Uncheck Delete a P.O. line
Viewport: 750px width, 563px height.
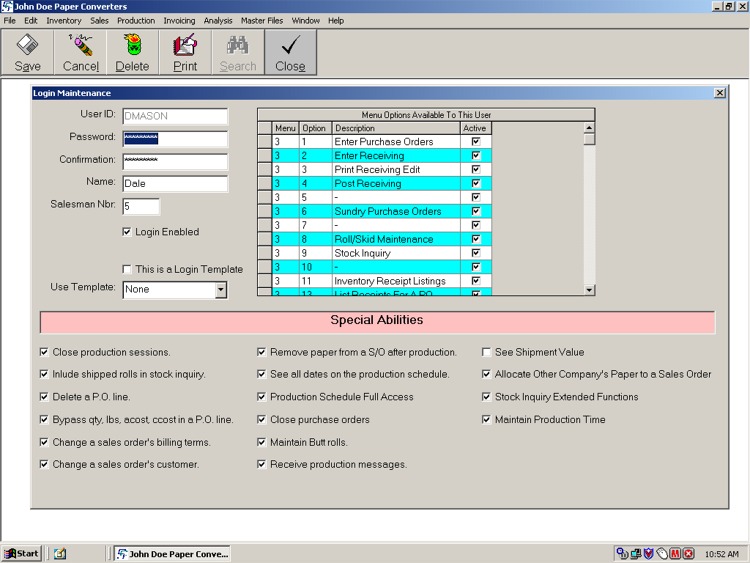pos(44,397)
